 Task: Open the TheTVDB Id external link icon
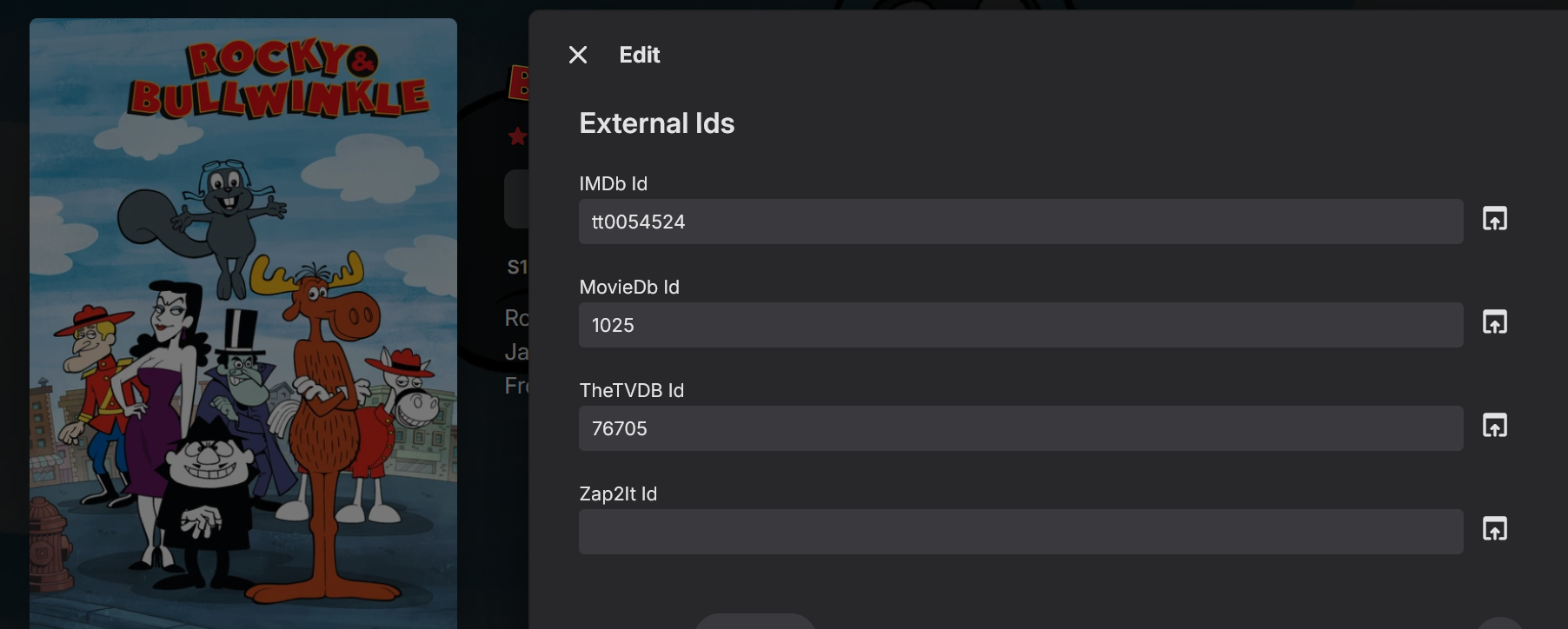coord(1494,426)
